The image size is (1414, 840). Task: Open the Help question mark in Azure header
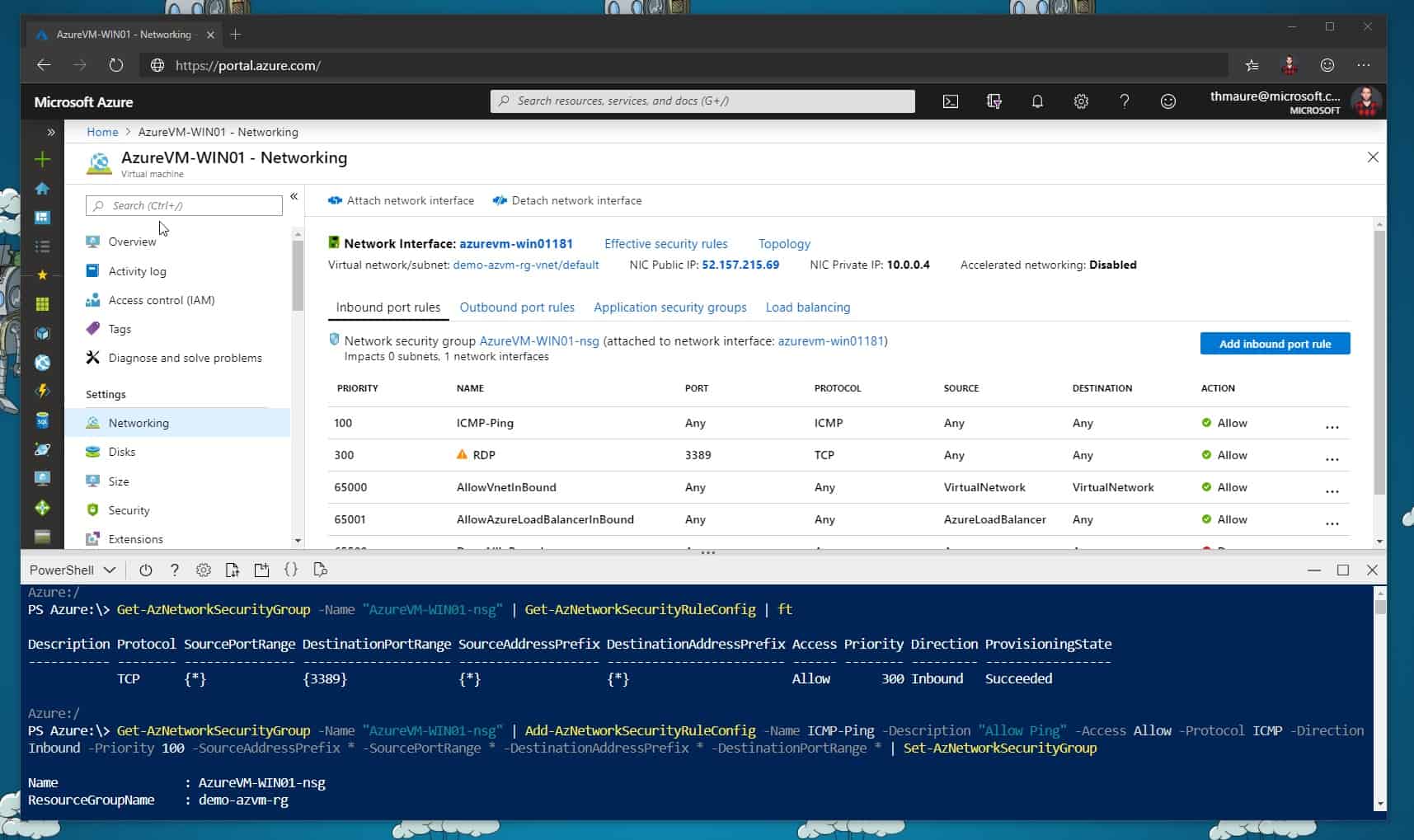[x=1125, y=101]
